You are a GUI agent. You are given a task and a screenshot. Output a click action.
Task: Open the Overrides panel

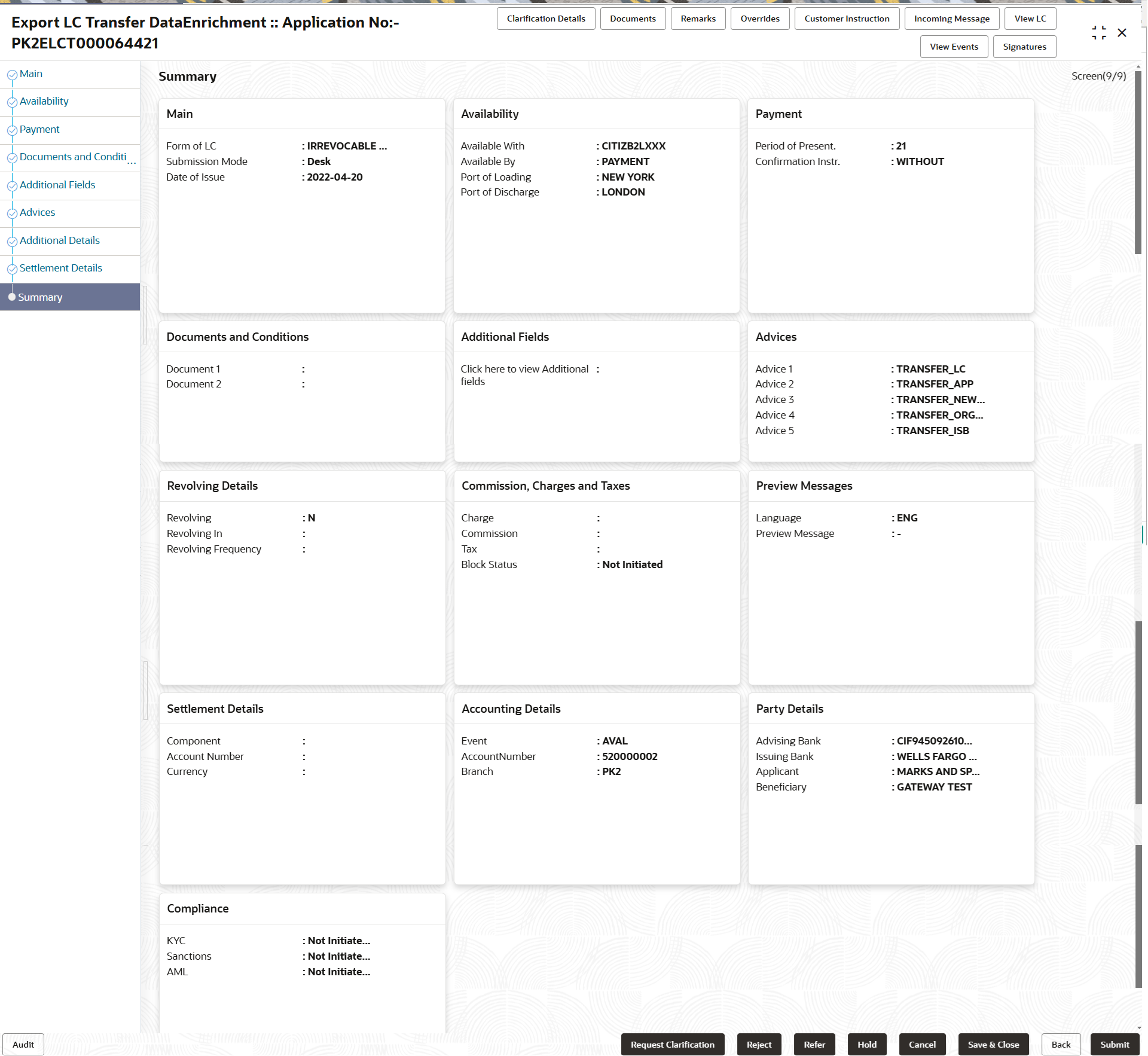(759, 19)
